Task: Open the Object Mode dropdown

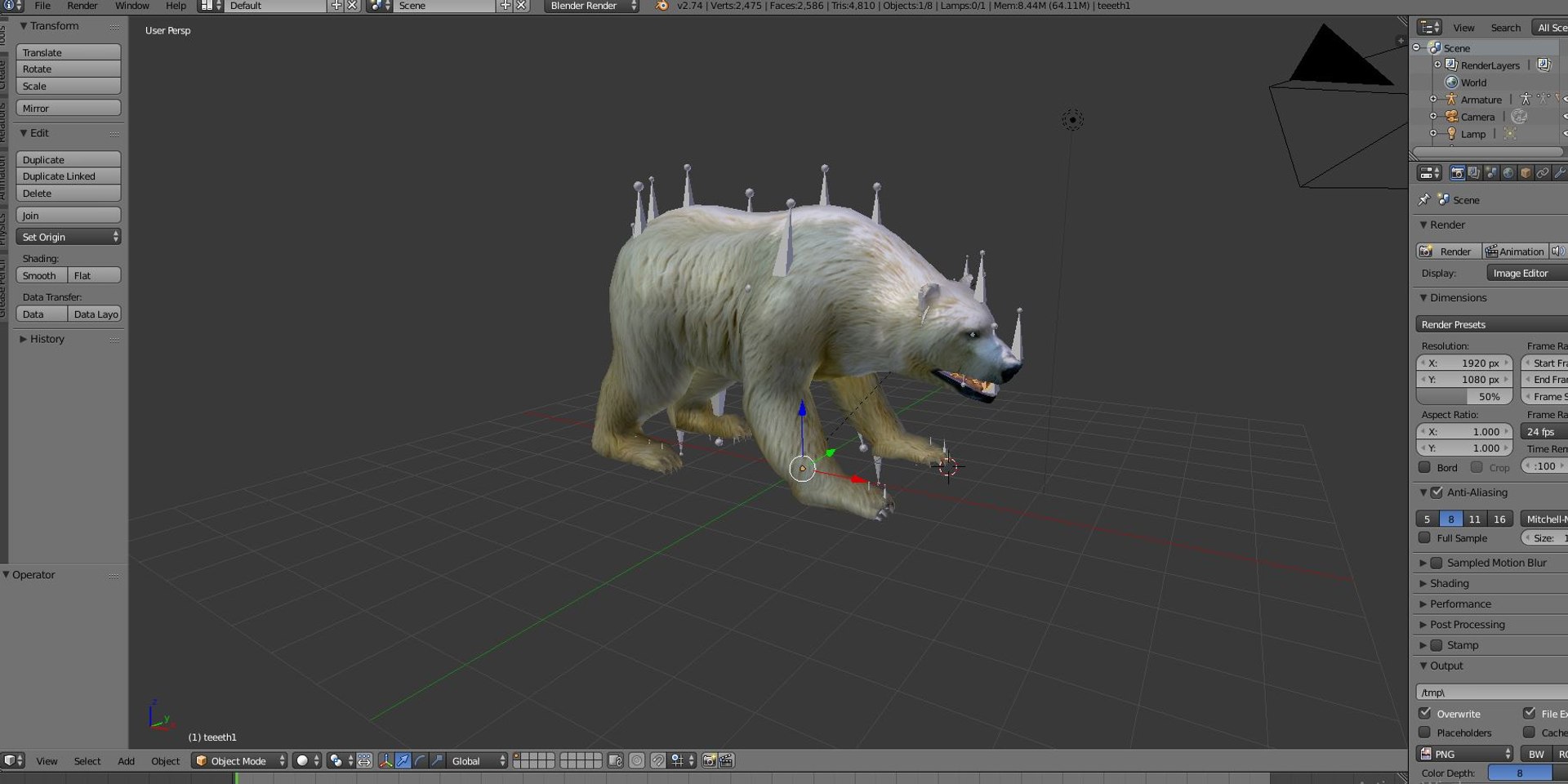Action: point(240,761)
